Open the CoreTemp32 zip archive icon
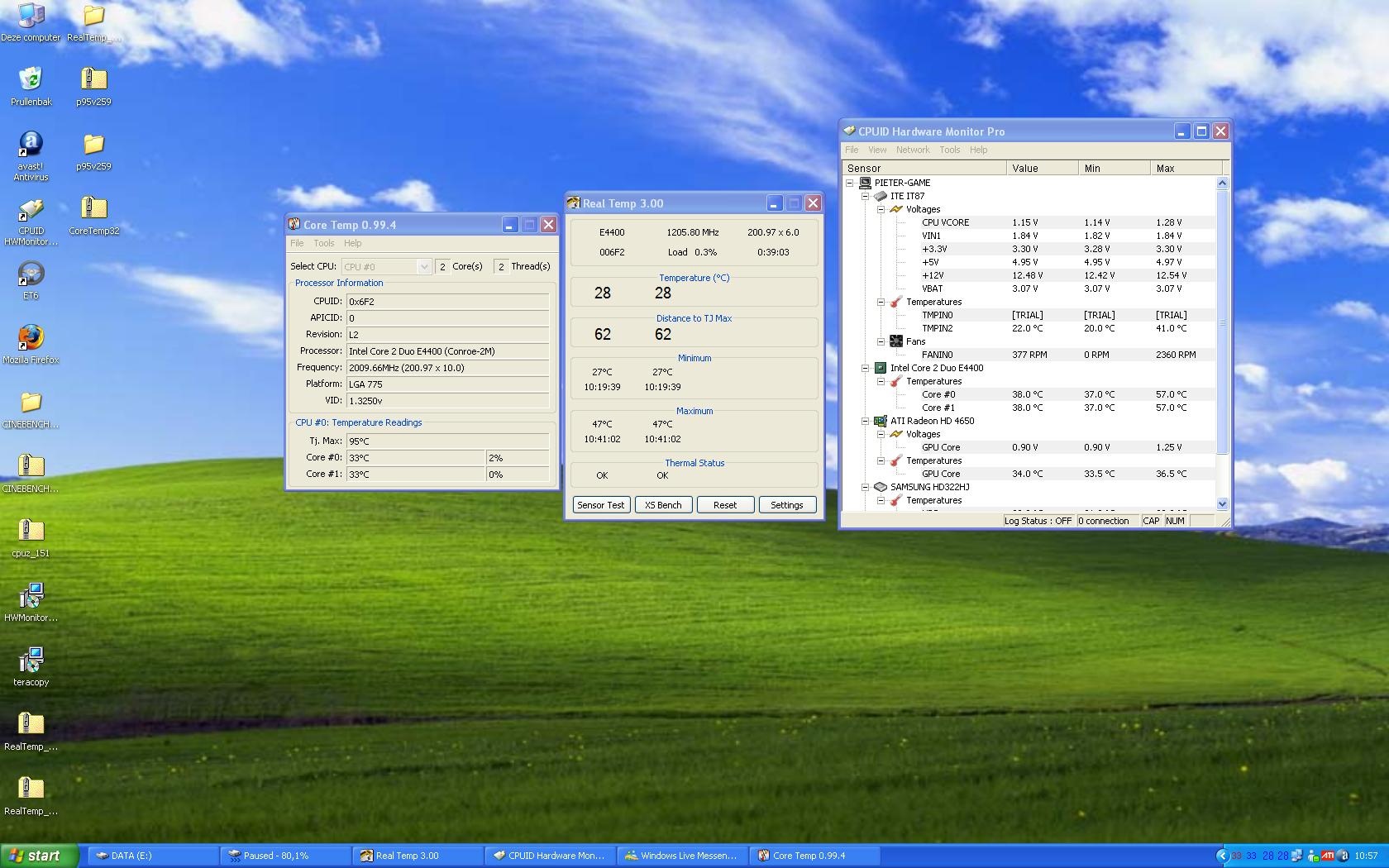The width and height of the screenshot is (1389, 868). (93, 209)
